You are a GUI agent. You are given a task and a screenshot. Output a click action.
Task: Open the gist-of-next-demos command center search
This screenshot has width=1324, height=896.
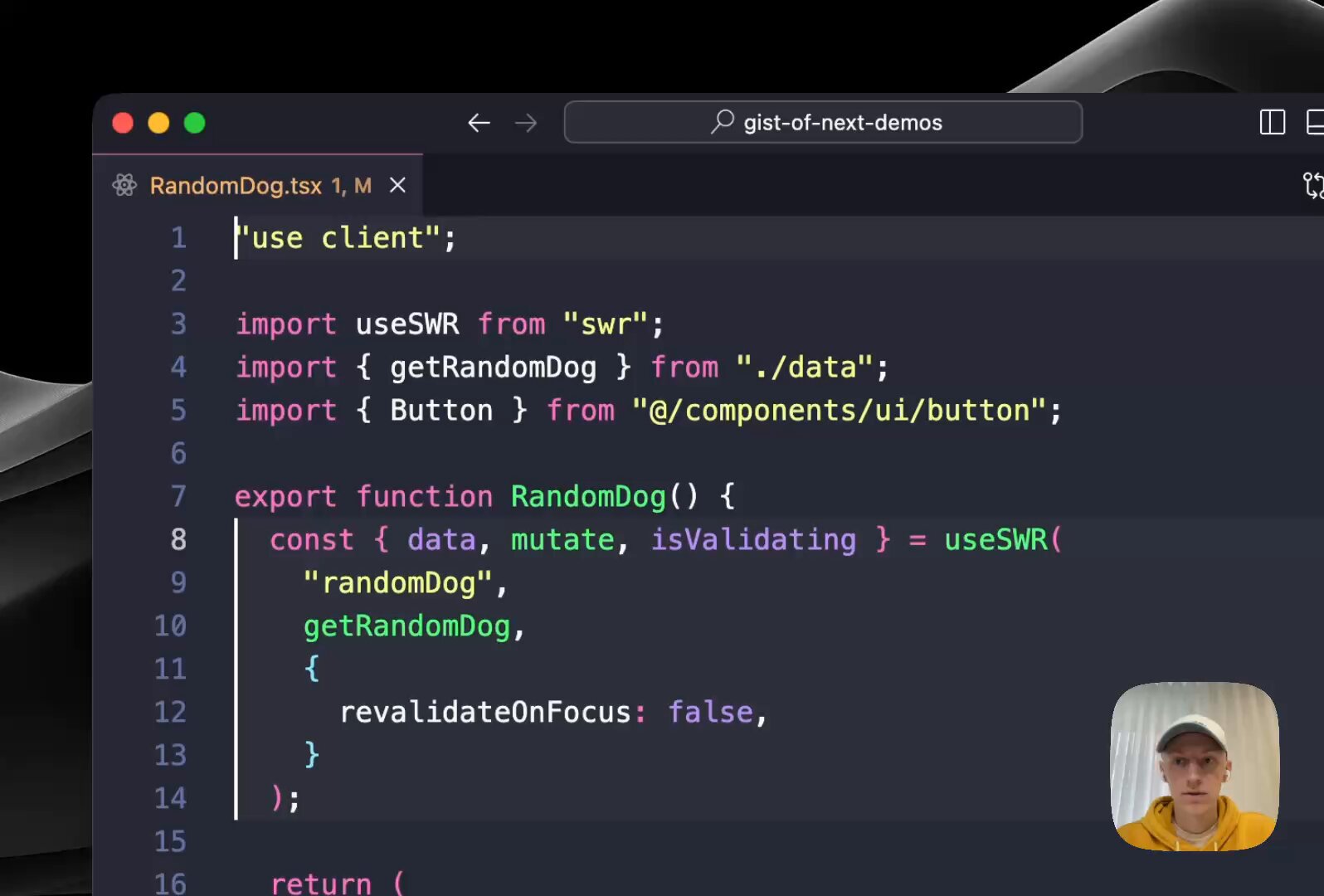point(842,123)
